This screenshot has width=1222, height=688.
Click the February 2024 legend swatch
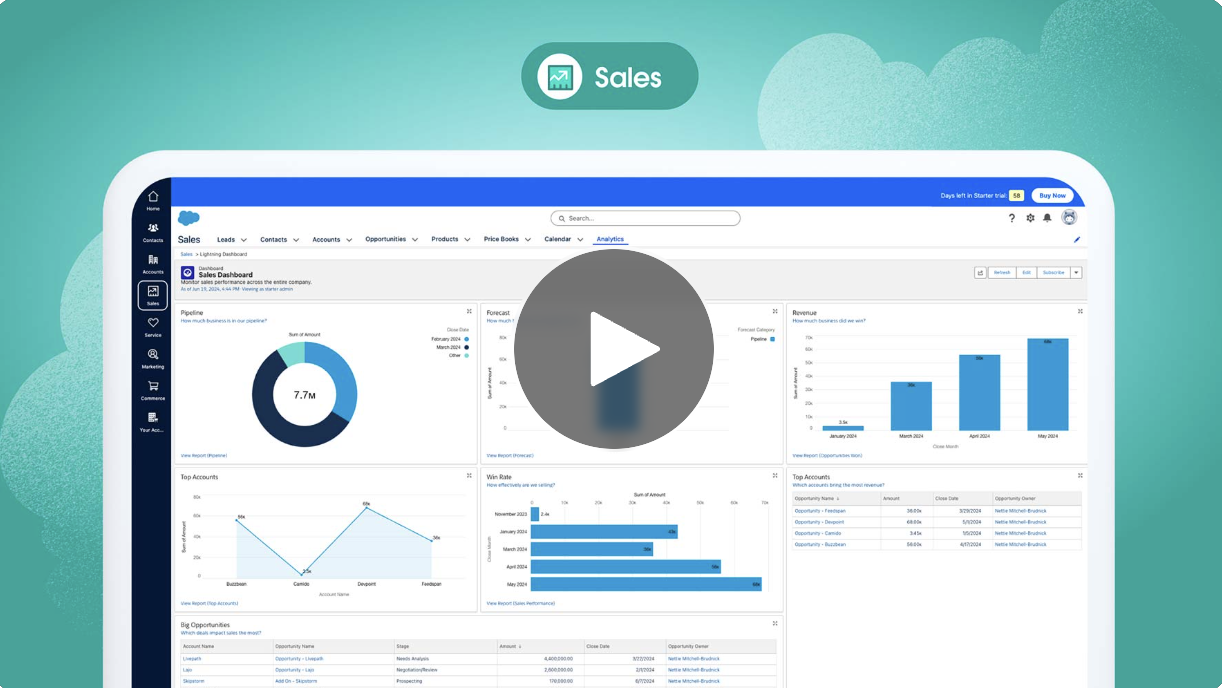pyautogui.click(x=466, y=340)
